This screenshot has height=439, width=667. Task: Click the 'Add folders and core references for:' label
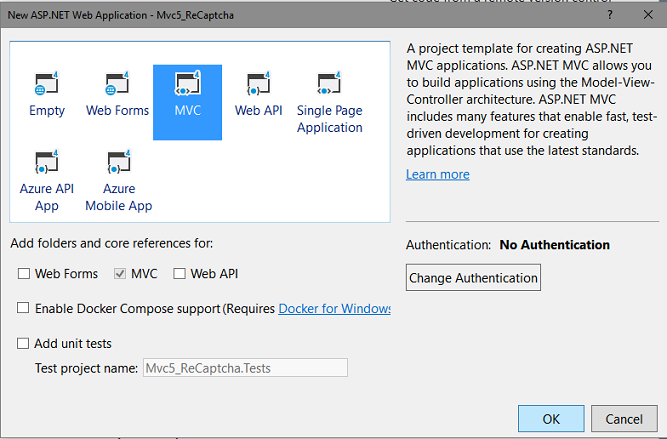pos(111,243)
